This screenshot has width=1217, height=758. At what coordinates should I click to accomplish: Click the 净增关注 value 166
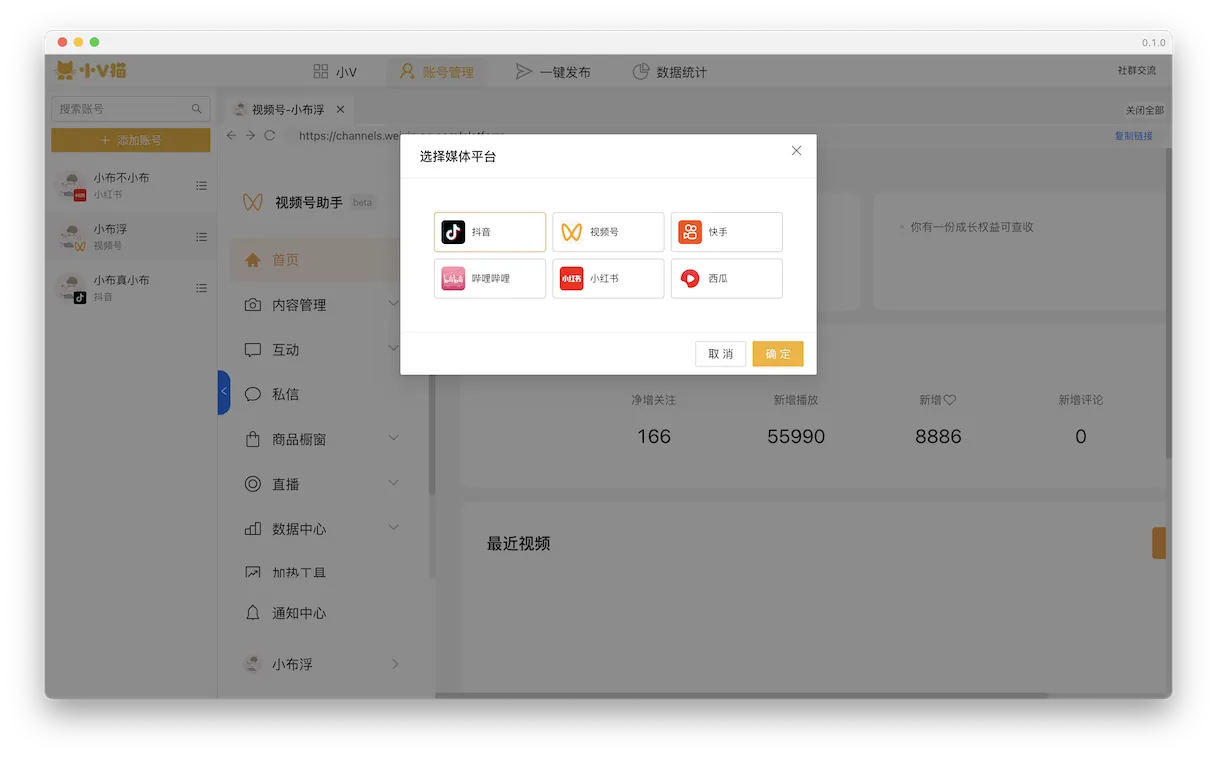(x=654, y=436)
